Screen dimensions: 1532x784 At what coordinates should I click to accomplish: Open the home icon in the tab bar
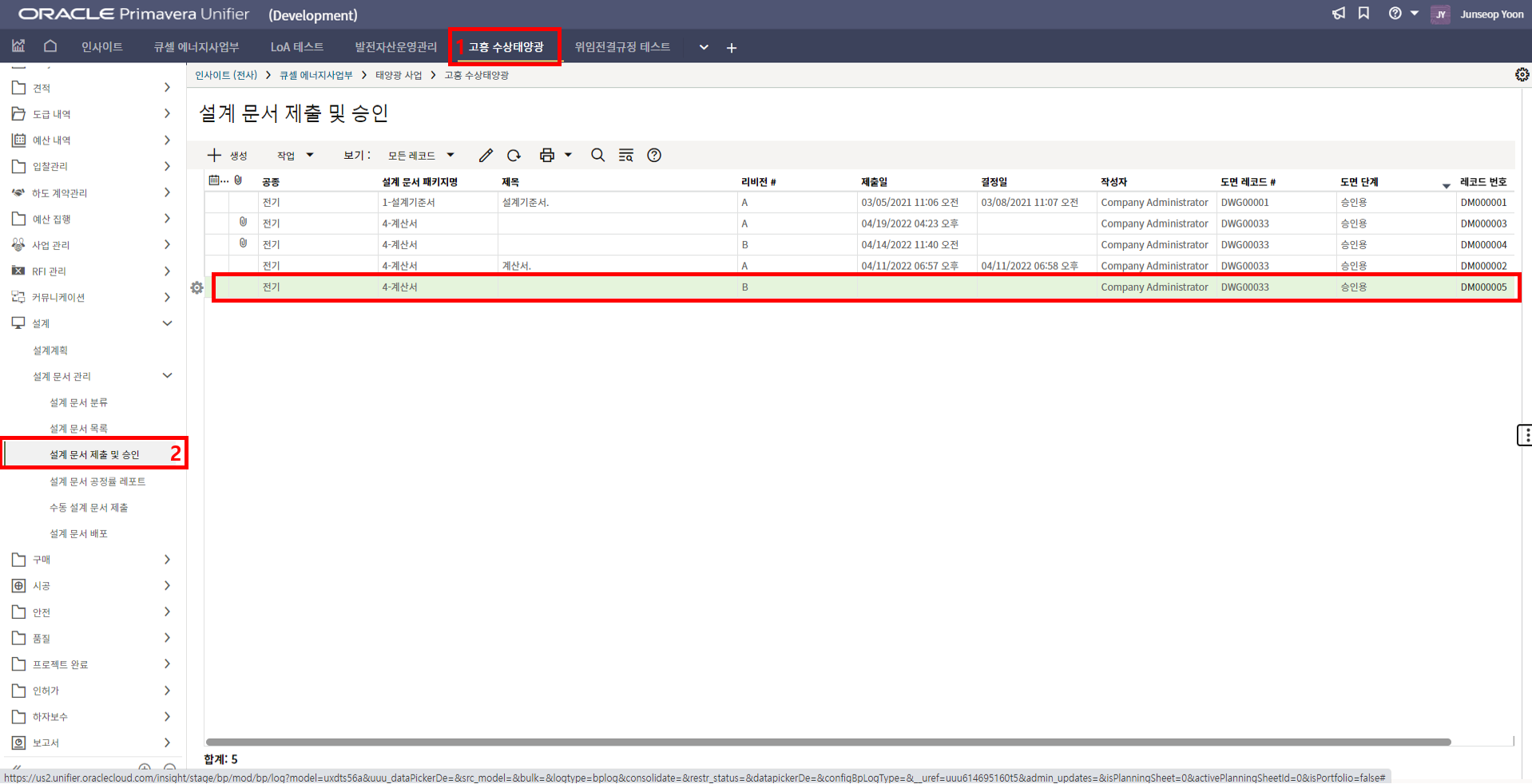coord(50,46)
